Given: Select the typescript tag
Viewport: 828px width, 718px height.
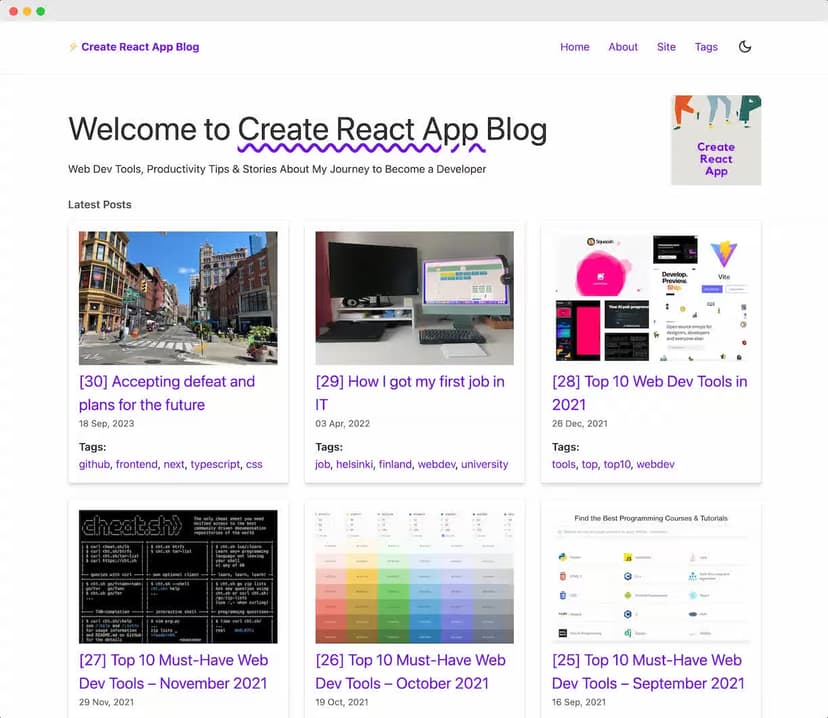Looking at the screenshot, I should coord(215,464).
